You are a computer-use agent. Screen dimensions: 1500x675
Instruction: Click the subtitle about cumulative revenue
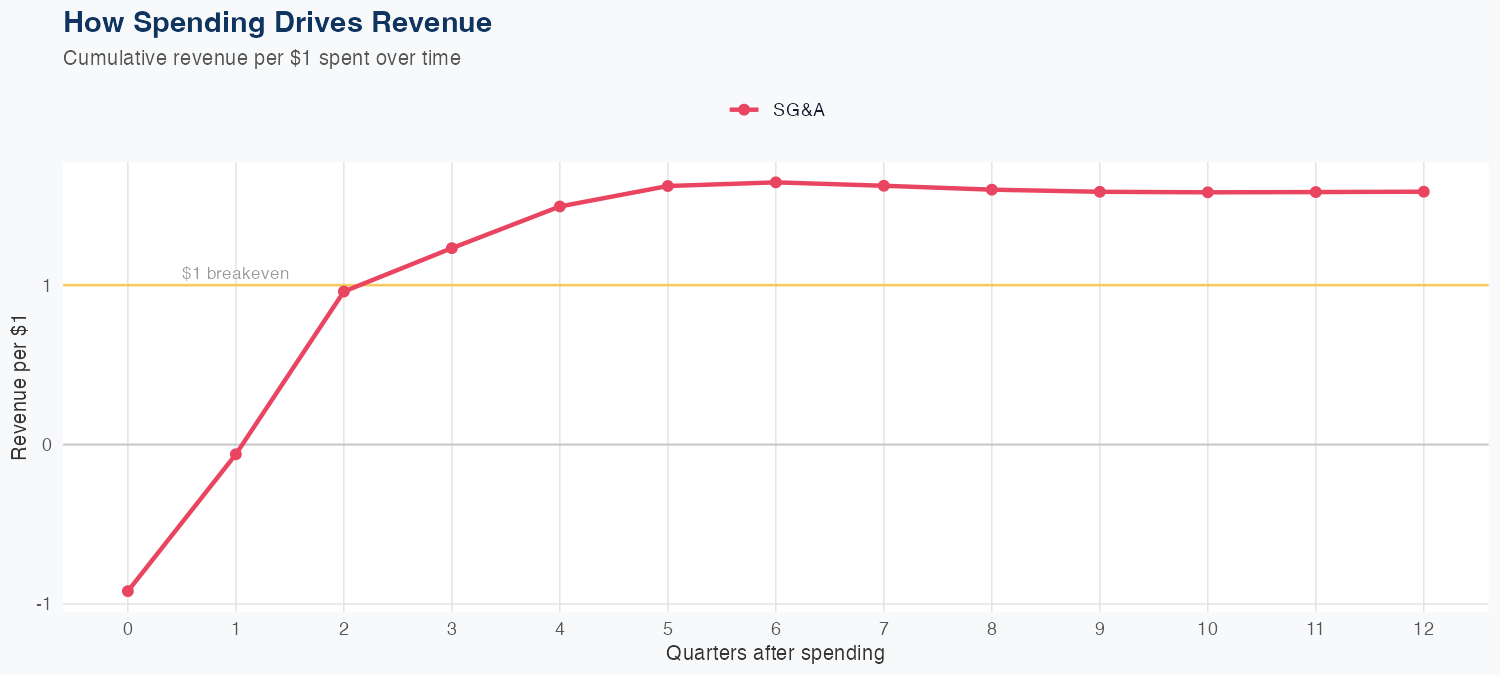[262, 58]
